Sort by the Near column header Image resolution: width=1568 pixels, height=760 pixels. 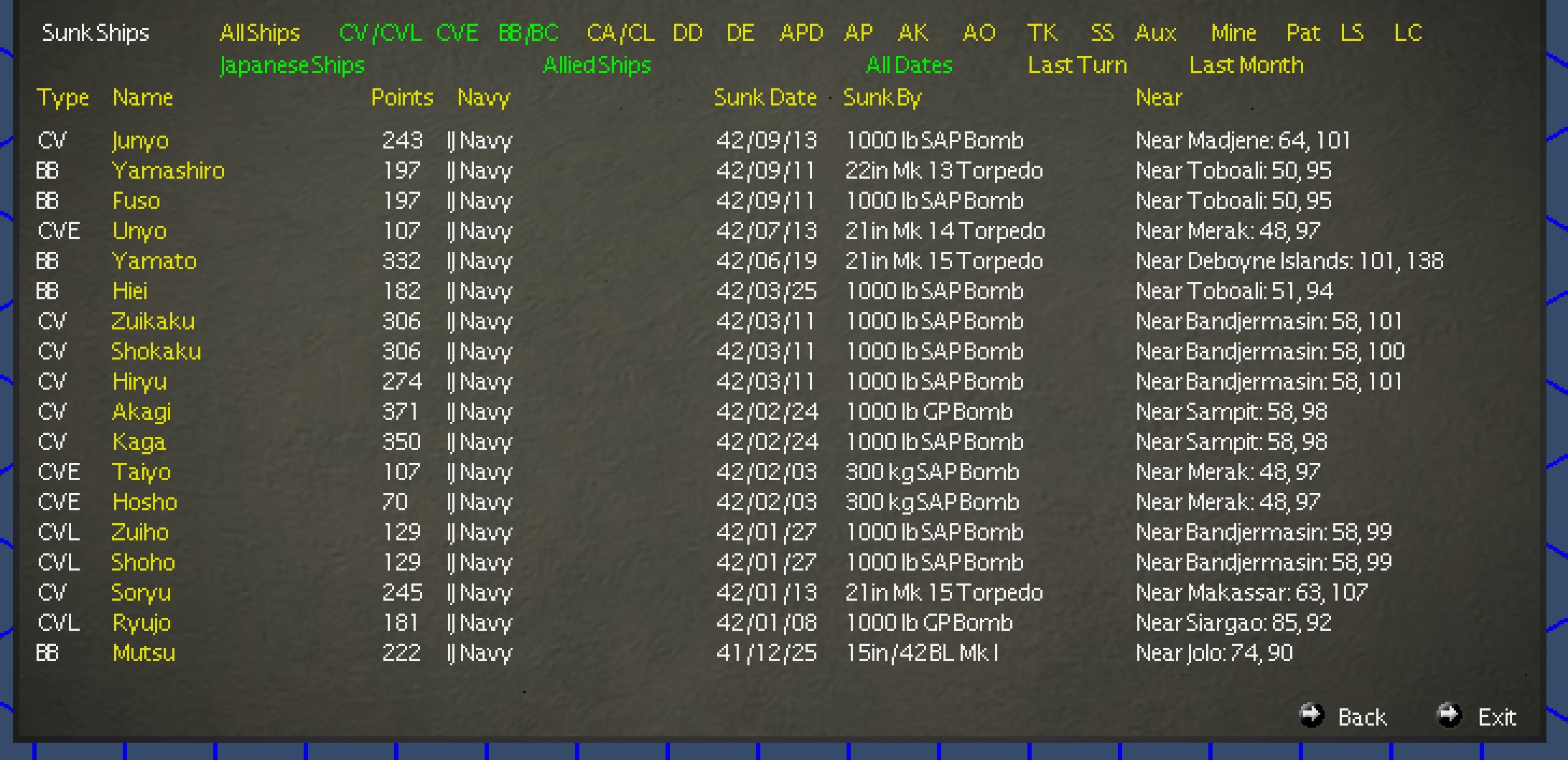point(1159,98)
